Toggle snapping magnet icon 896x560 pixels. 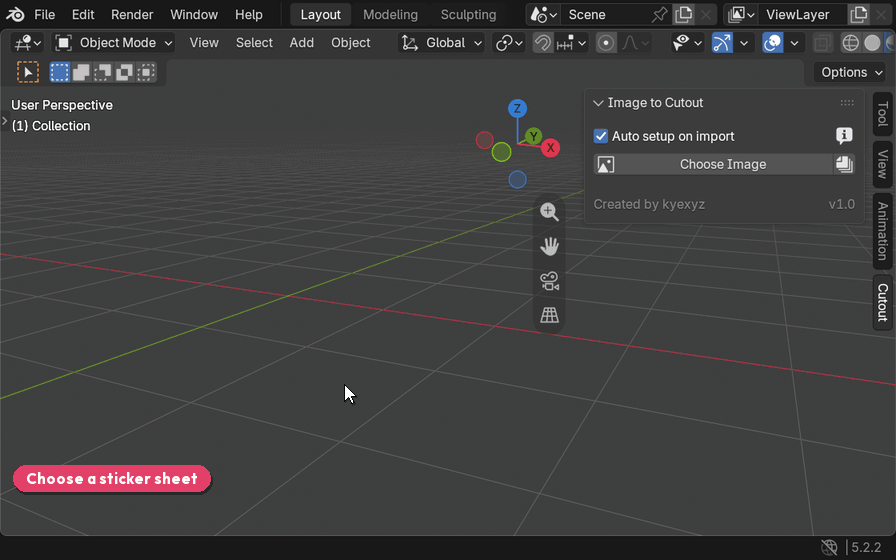click(543, 43)
